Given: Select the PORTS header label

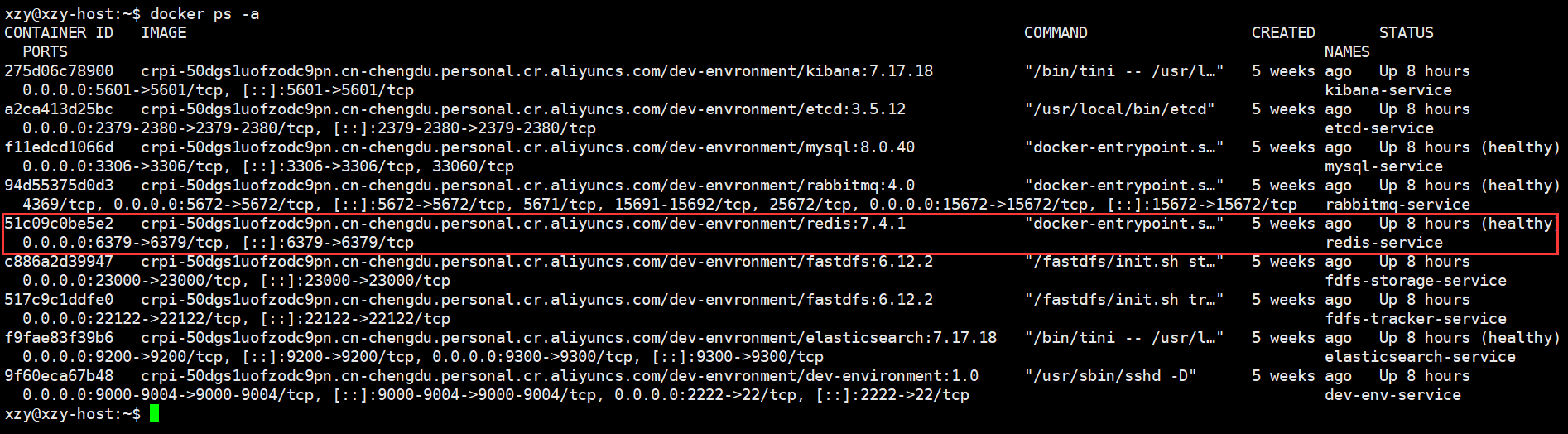Looking at the screenshot, I should tap(46, 52).
